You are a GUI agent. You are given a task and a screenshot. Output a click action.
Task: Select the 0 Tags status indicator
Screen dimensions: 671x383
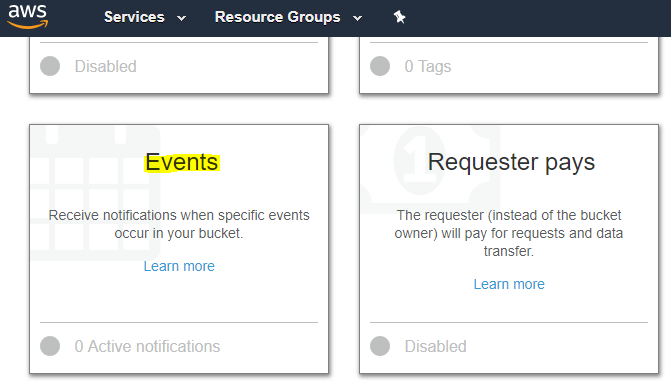click(380, 66)
